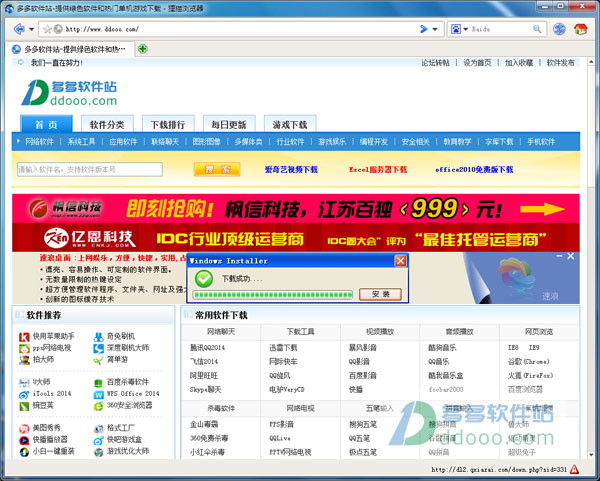Open the 下载排行 tab
The image size is (600, 481).
tap(168, 124)
